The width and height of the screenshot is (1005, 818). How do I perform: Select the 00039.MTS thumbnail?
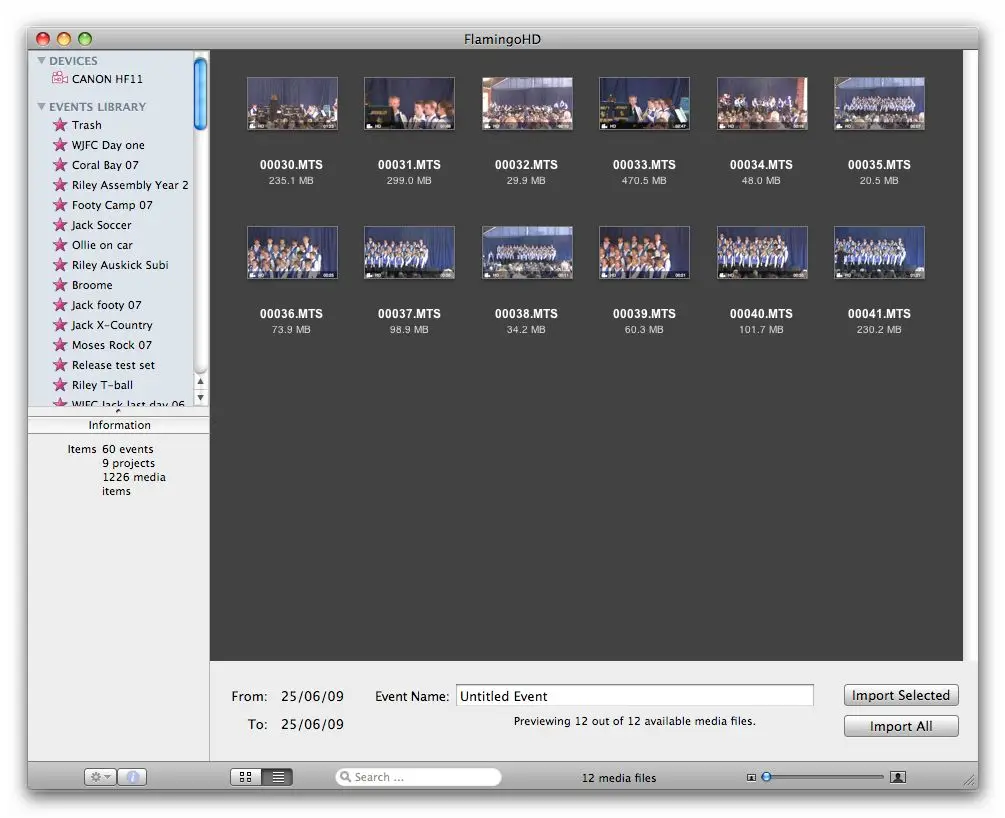(x=644, y=252)
